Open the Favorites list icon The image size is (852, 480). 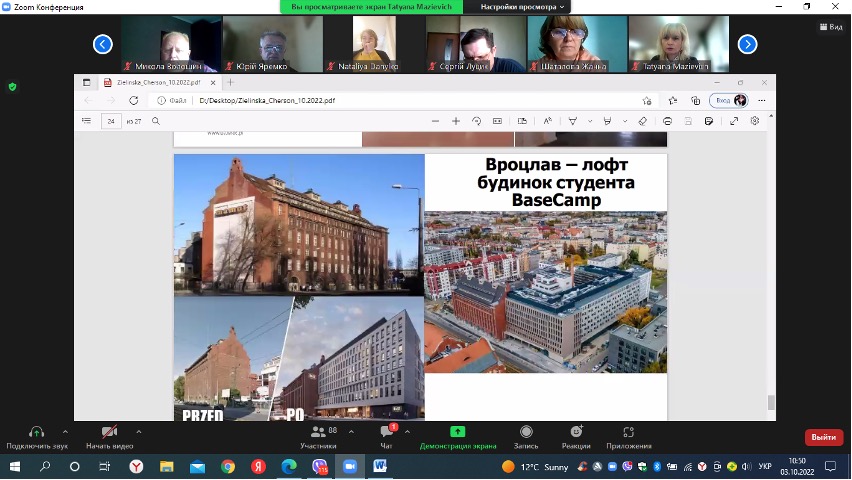coord(673,101)
